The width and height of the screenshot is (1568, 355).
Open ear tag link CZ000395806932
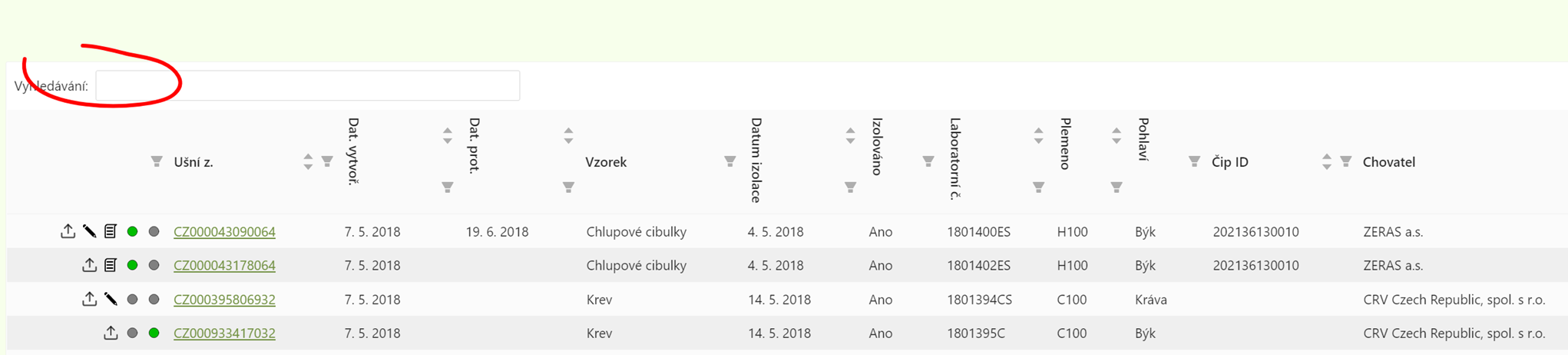click(x=224, y=299)
